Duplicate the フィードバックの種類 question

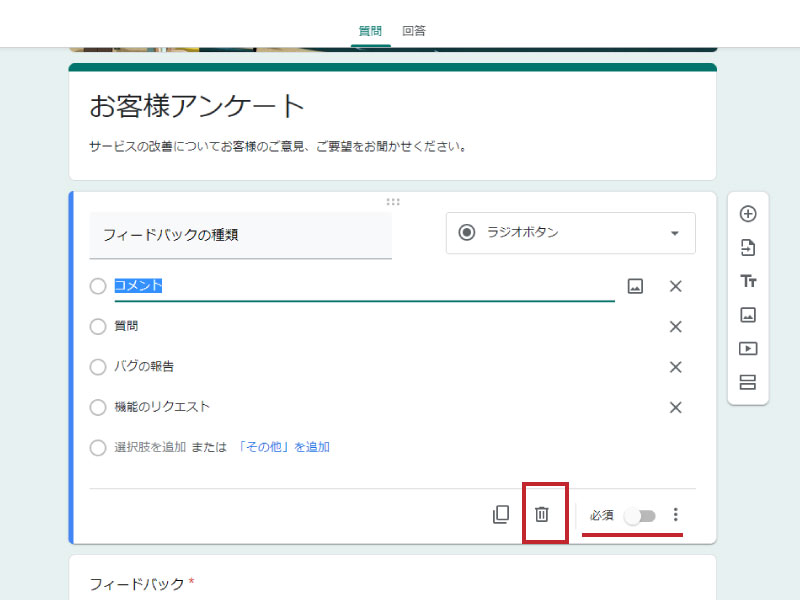pos(501,514)
